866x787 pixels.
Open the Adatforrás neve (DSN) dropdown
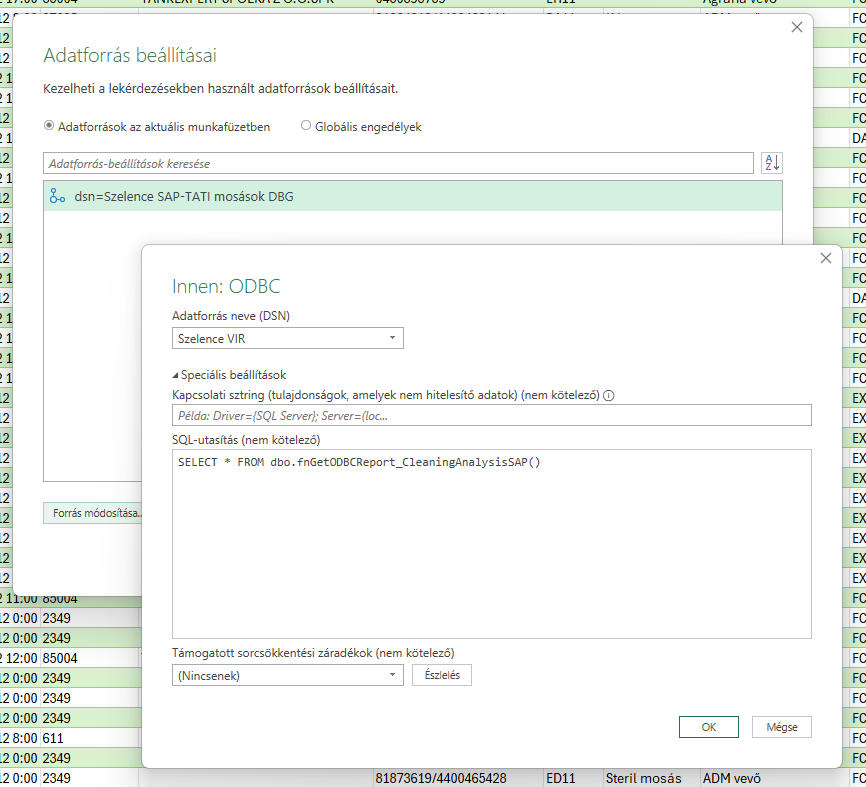tap(288, 339)
